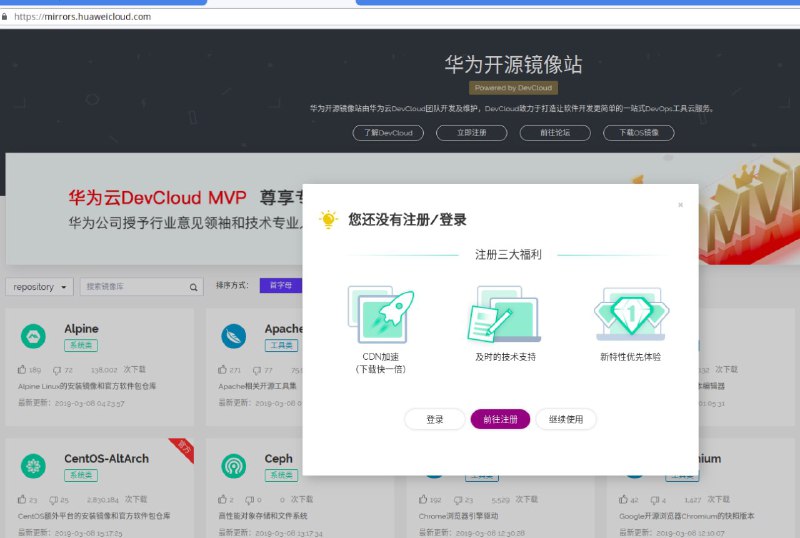
Task: Open the Apache comments icon
Action: pyautogui.click(x=257, y=370)
